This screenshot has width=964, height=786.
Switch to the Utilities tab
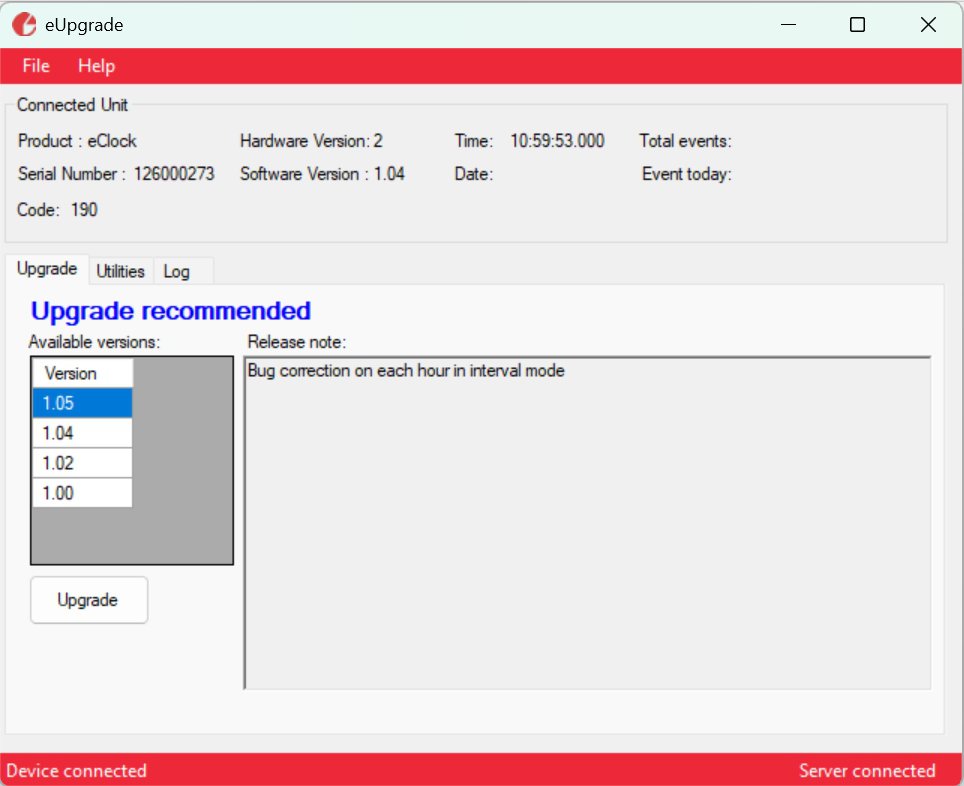[x=120, y=271]
